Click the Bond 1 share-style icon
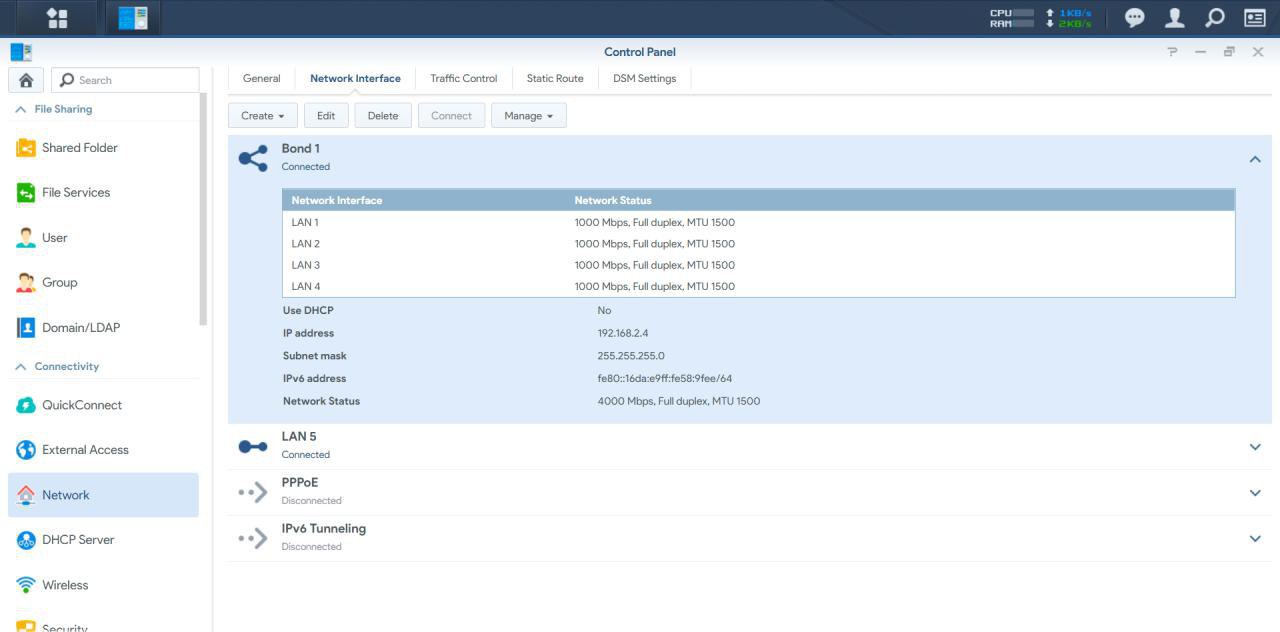 (253, 158)
